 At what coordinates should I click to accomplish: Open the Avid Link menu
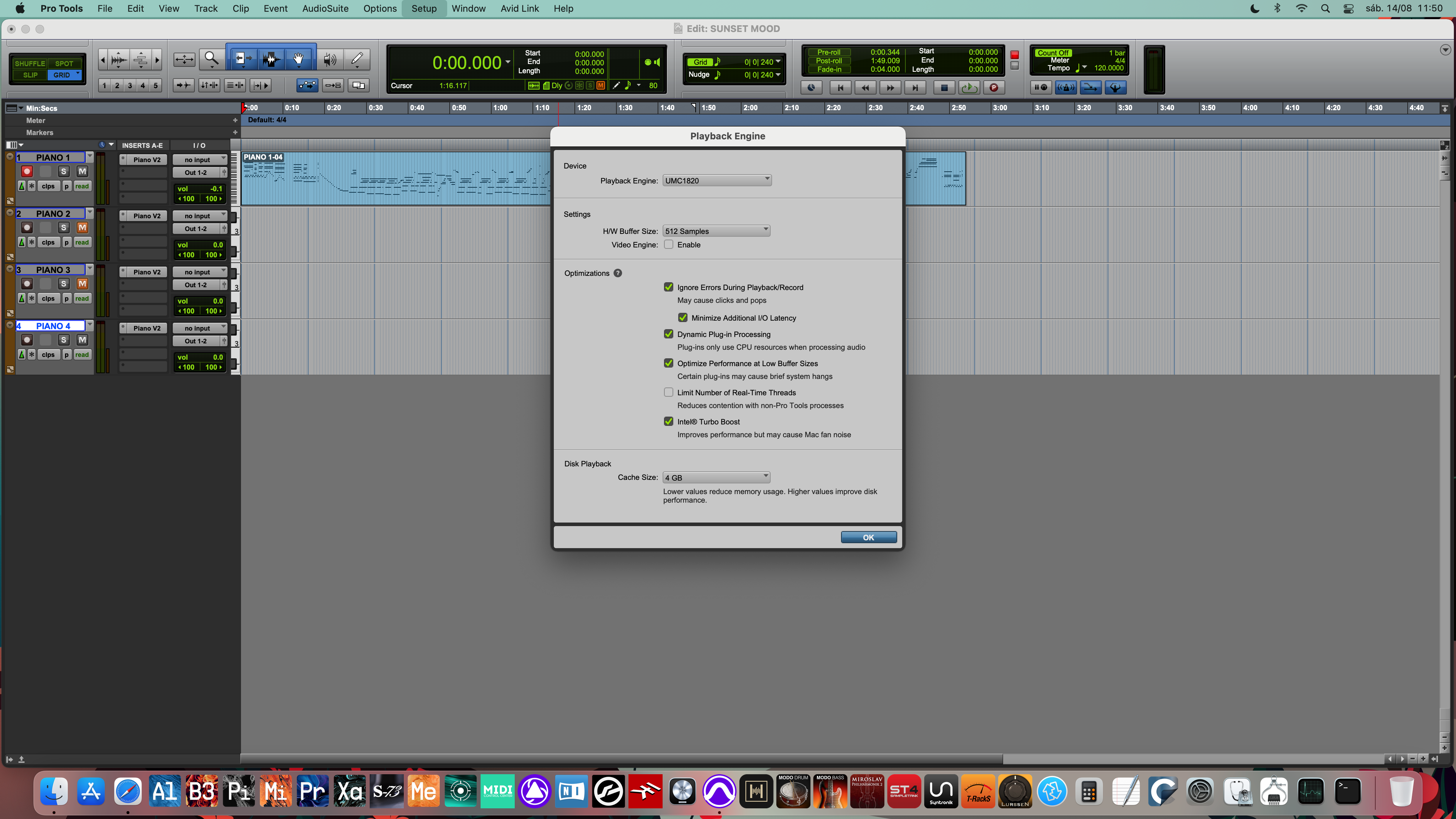point(519,9)
